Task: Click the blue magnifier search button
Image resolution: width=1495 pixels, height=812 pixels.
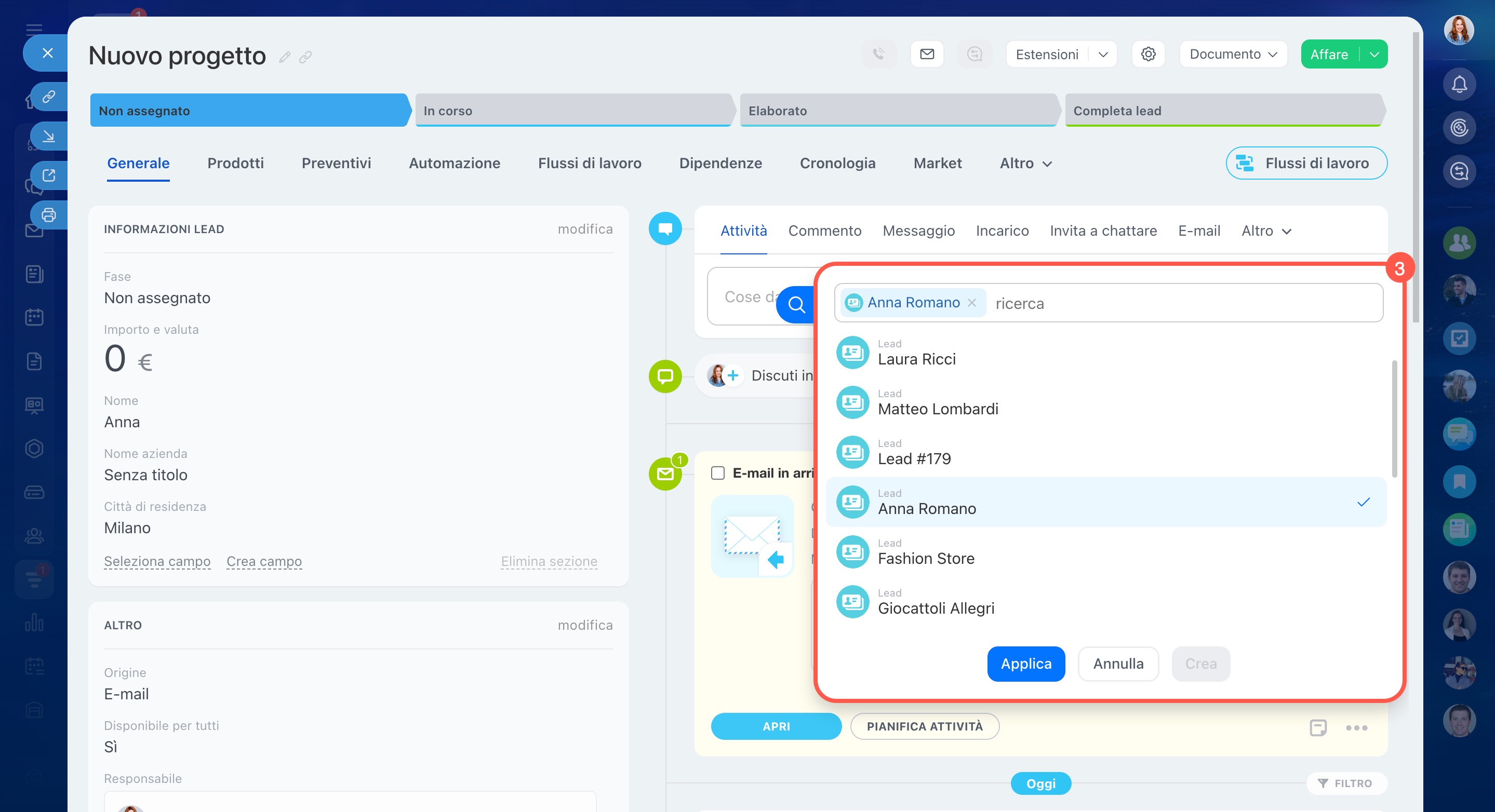Action: tap(796, 304)
